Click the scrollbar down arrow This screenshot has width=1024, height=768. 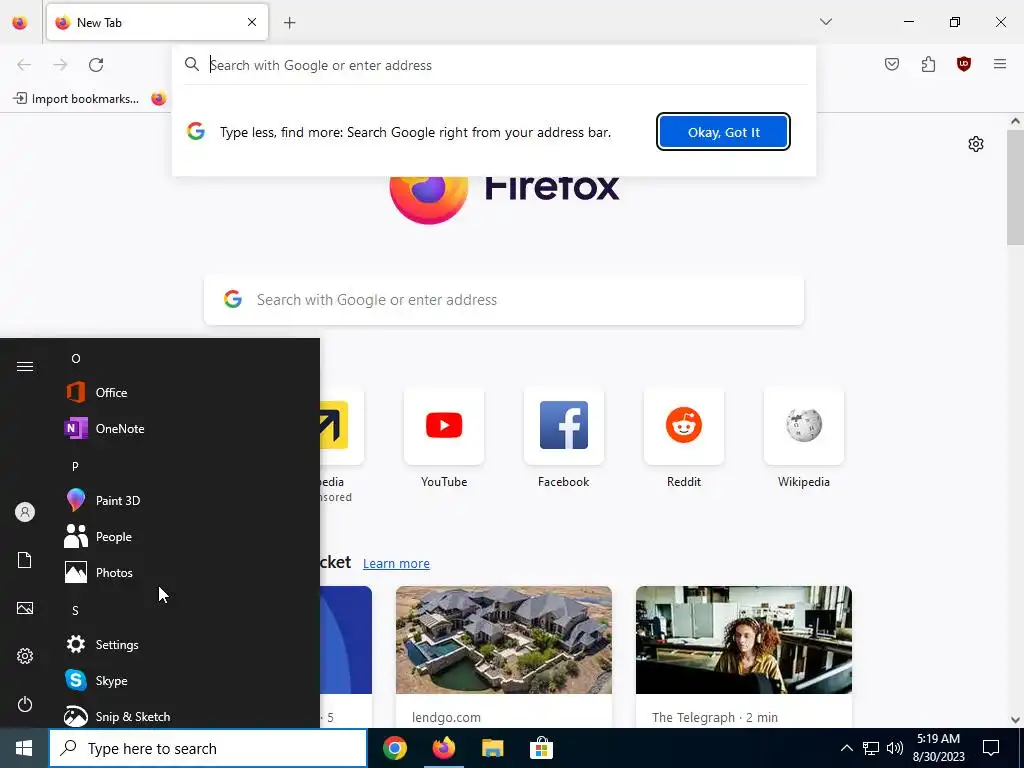[x=1015, y=720]
